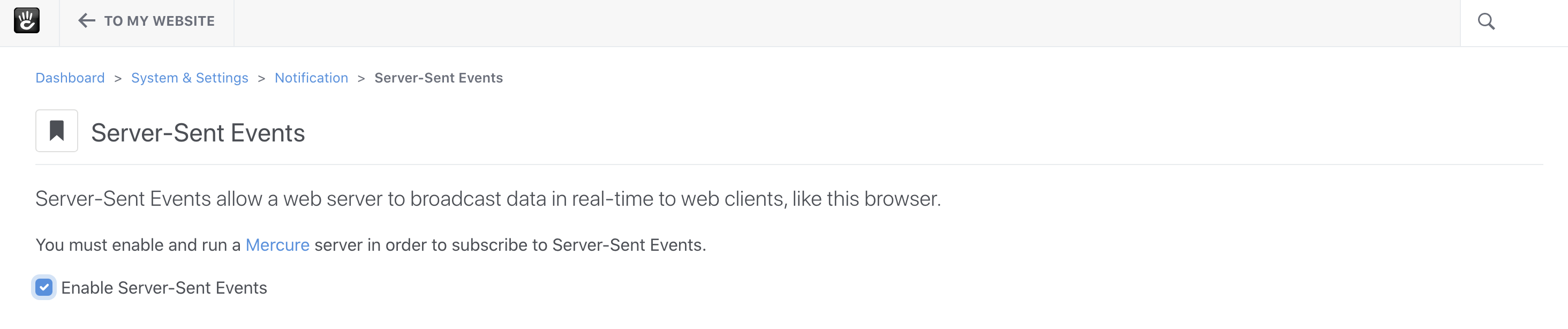Click the TO MY WEBSITE text
The height and width of the screenshot is (329, 1568).
coord(160,21)
